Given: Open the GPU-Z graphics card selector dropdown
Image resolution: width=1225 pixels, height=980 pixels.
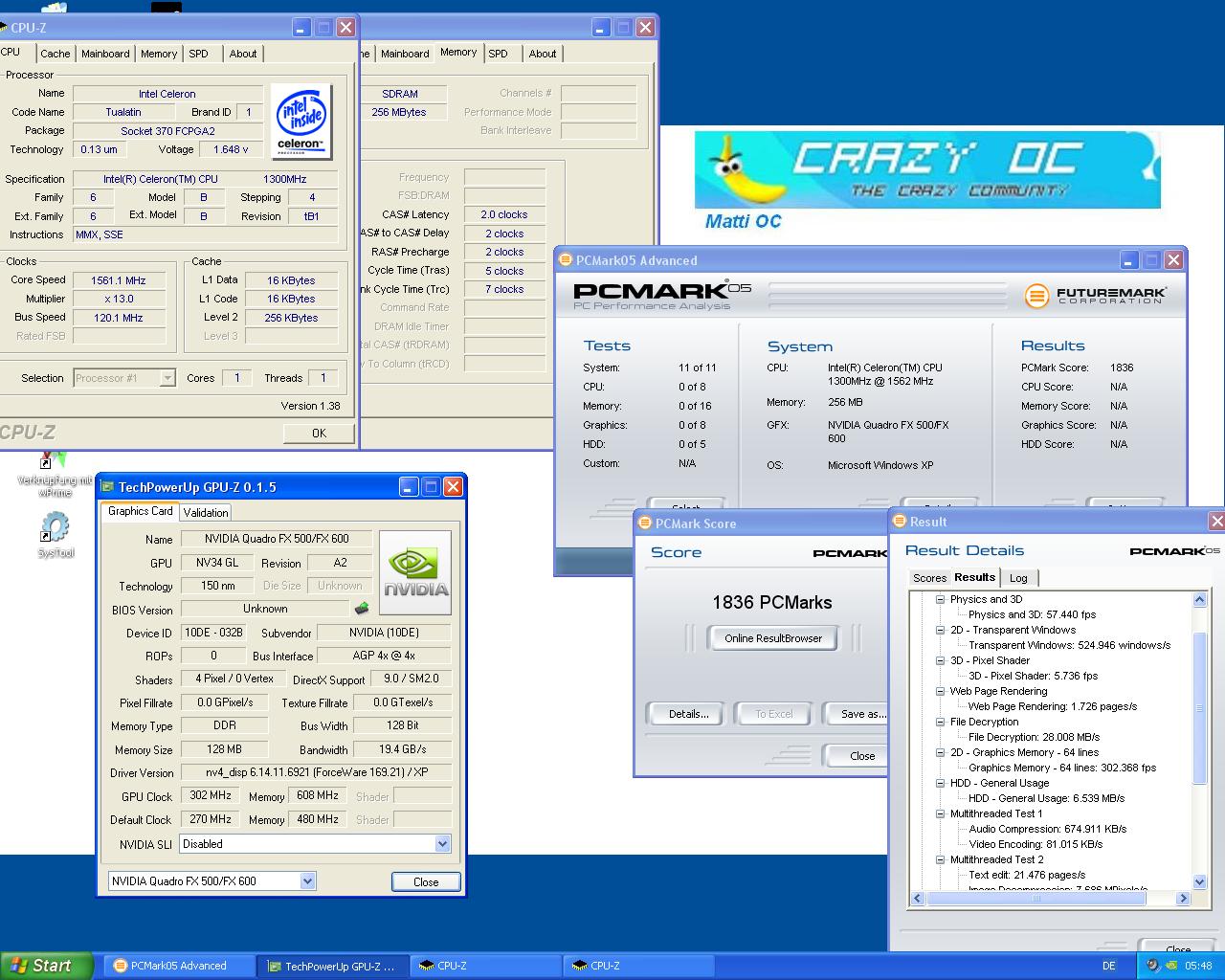Looking at the screenshot, I should pyautogui.click(x=307, y=880).
